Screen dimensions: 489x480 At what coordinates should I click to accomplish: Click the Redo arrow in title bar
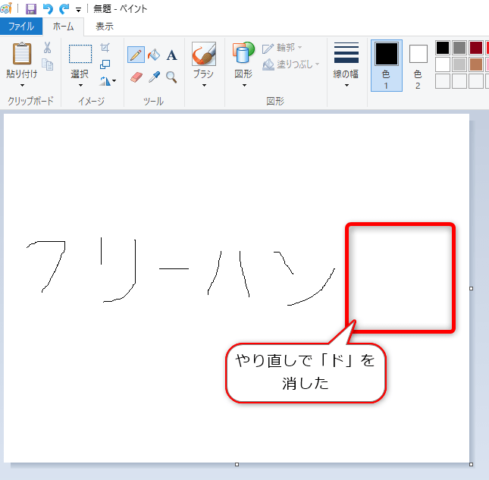[64, 9]
